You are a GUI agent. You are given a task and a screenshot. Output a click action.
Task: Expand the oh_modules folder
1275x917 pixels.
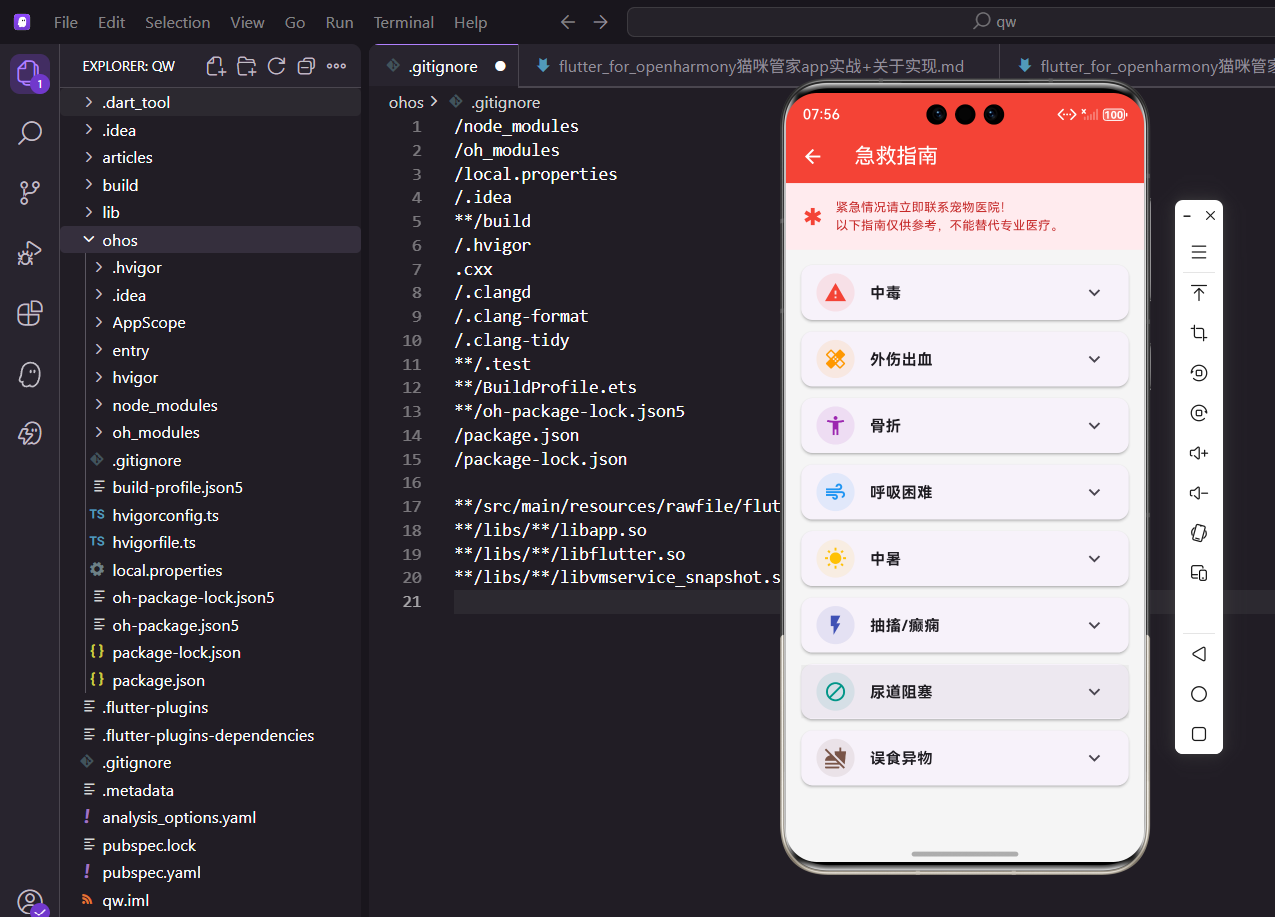point(210,432)
